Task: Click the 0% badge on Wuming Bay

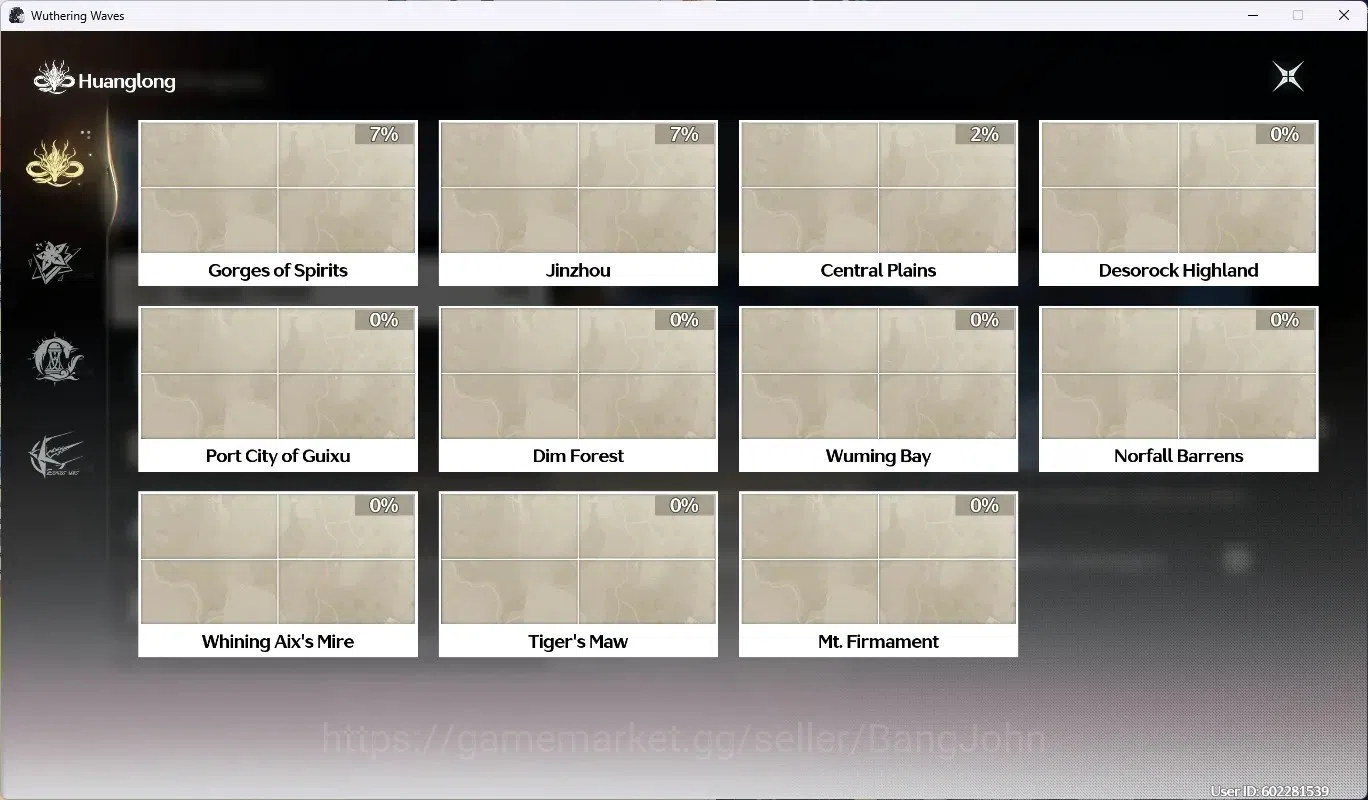Action: [984, 320]
